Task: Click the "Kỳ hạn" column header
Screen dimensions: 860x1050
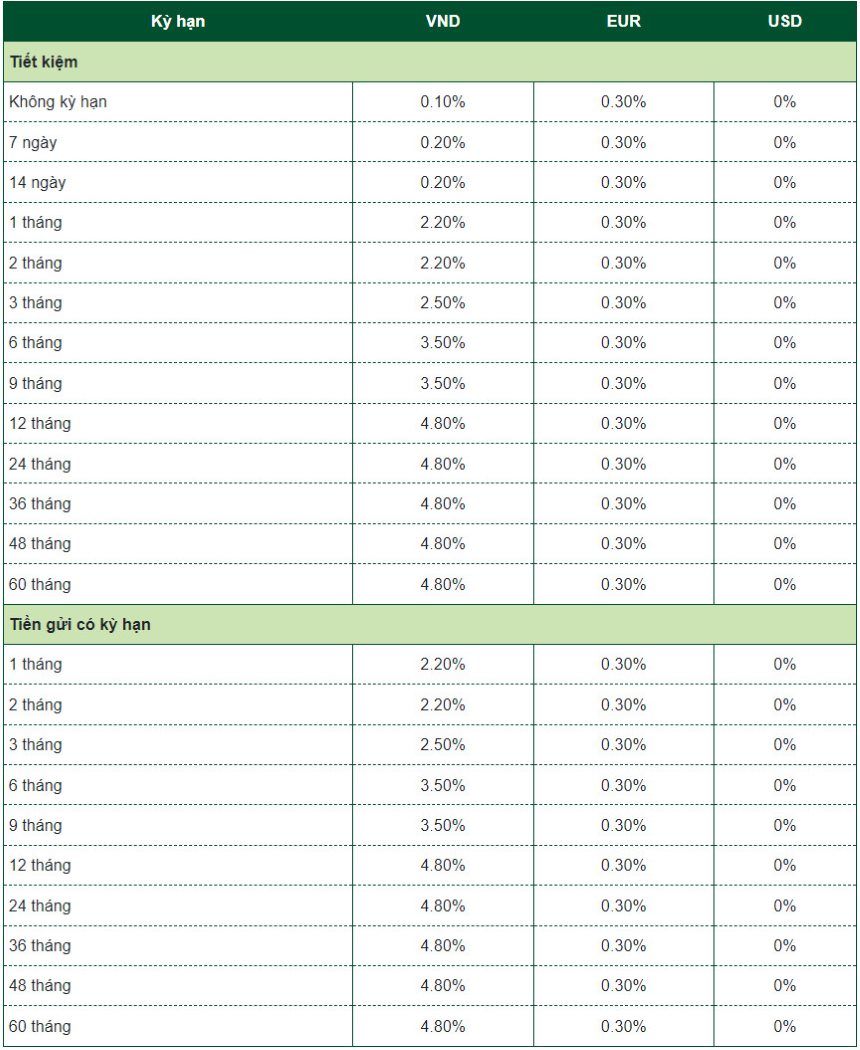Action: 178,21
